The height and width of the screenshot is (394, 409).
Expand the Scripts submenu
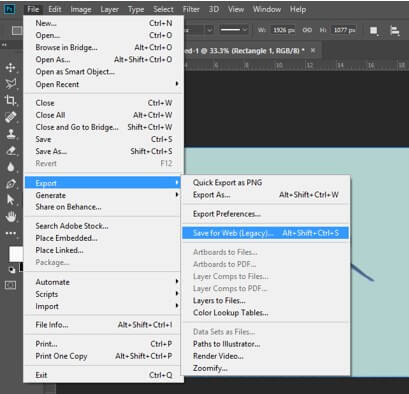[x=104, y=294]
